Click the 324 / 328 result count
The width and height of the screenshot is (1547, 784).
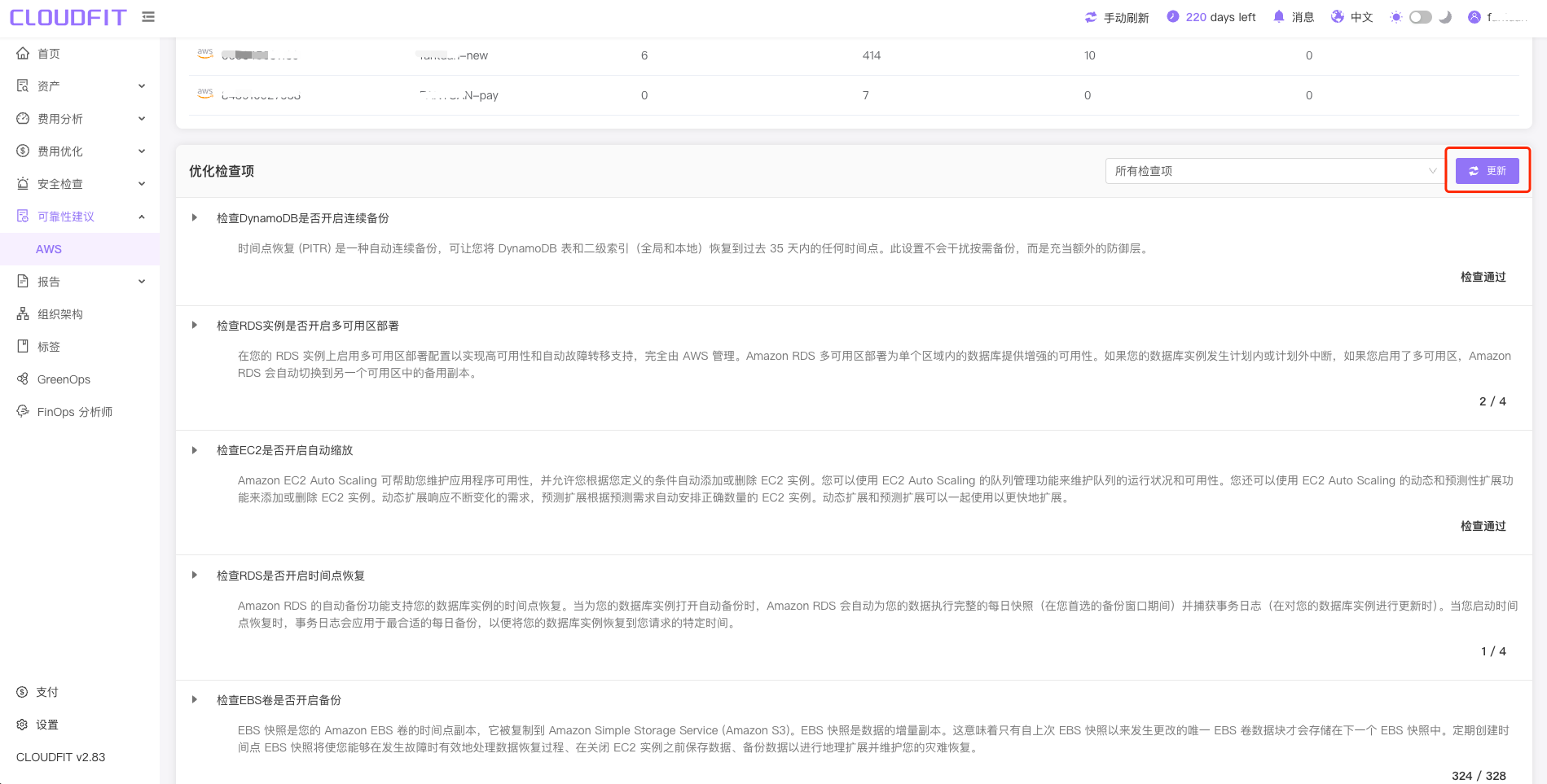(x=1479, y=776)
